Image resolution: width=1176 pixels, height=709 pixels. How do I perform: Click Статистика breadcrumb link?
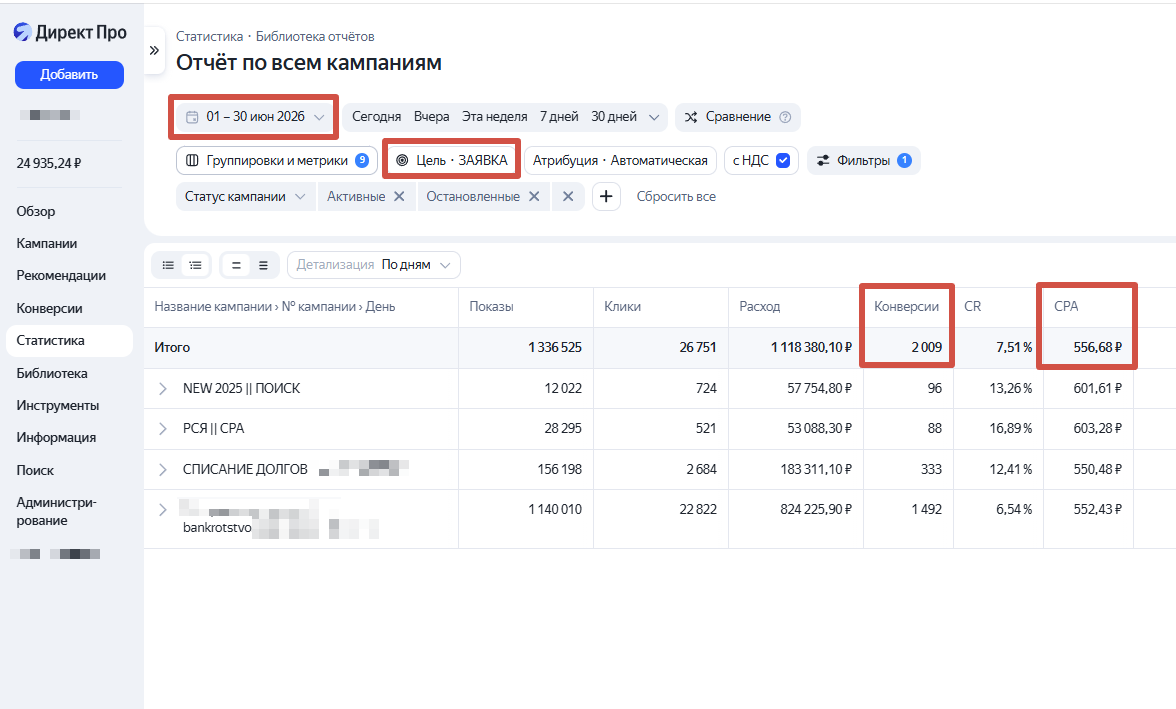click(x=209, y=37)
